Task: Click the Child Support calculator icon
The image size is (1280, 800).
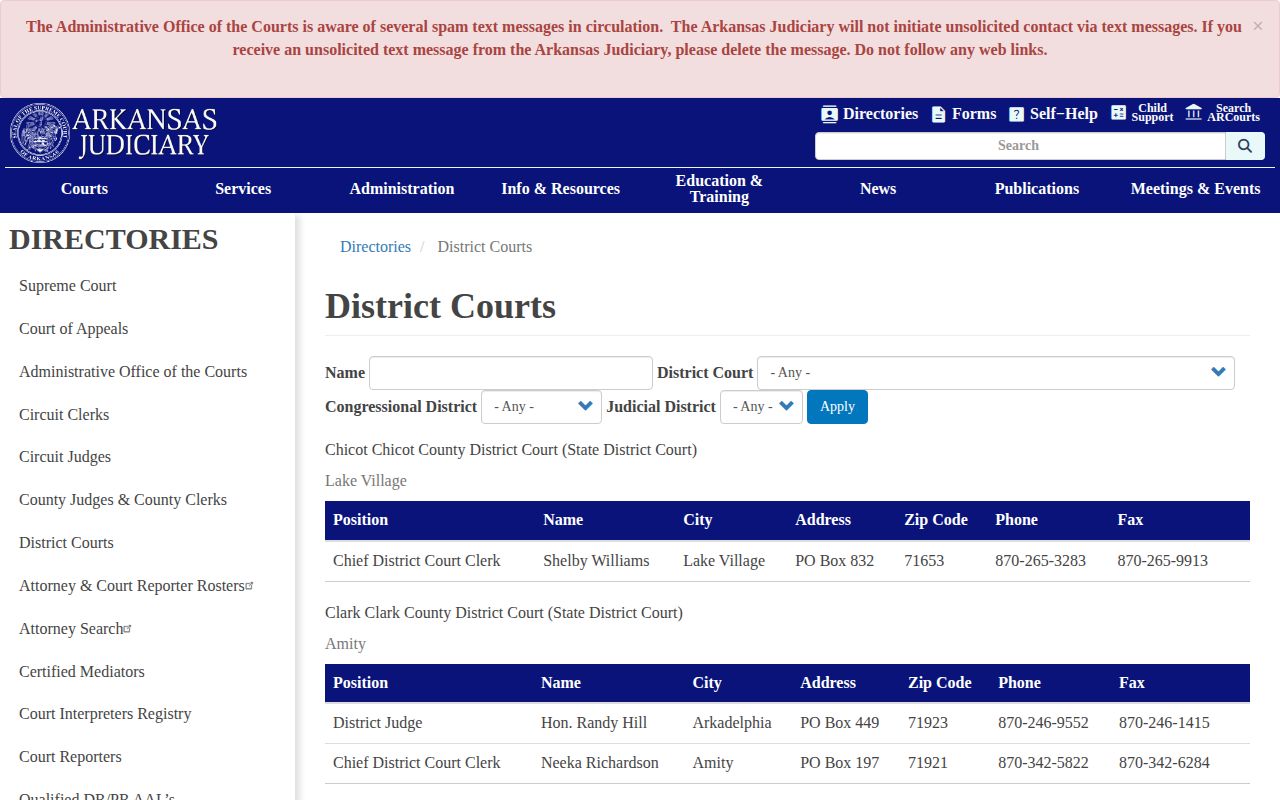Action: 1119,113
